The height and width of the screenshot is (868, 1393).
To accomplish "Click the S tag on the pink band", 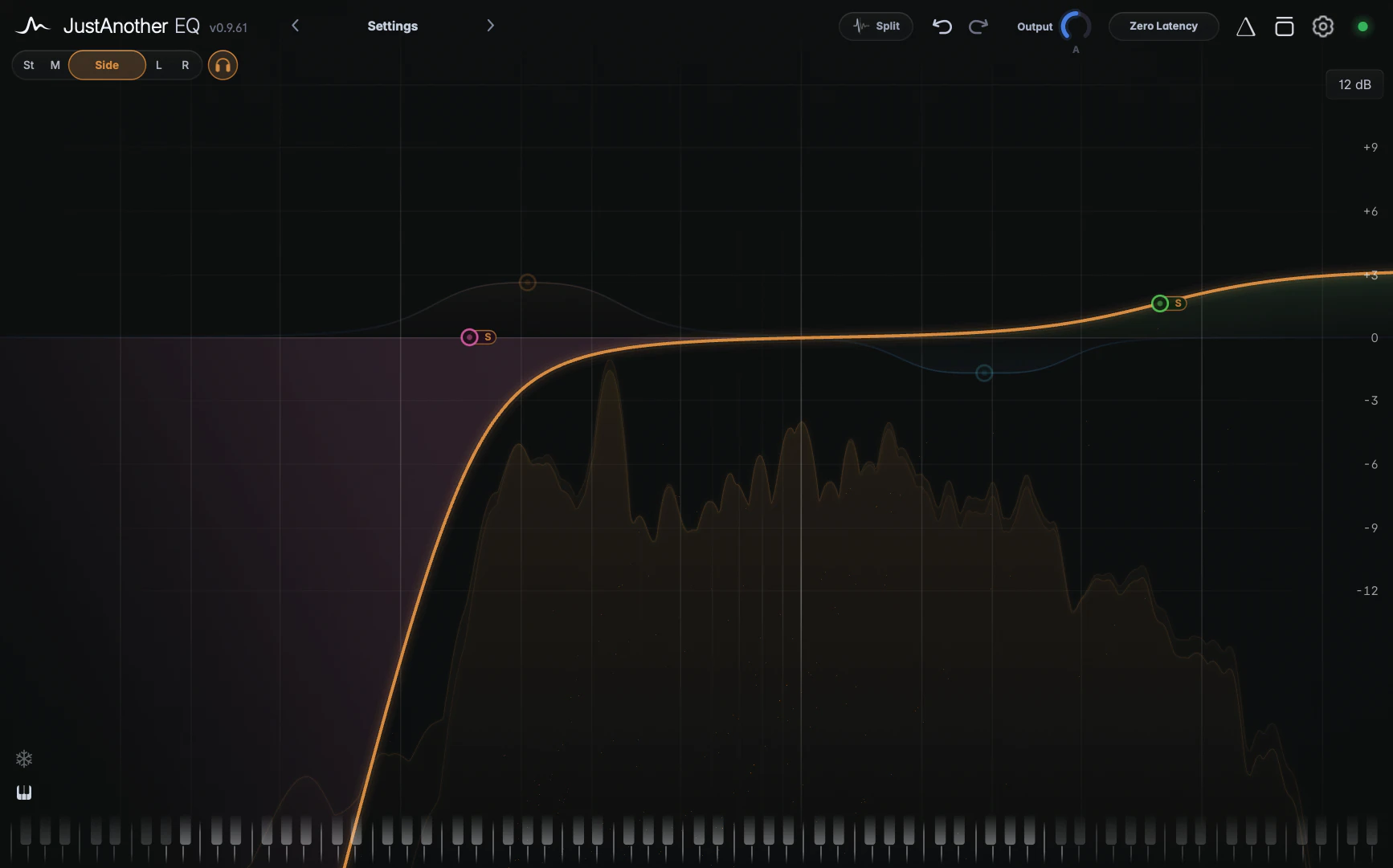I will click(488, 337).
